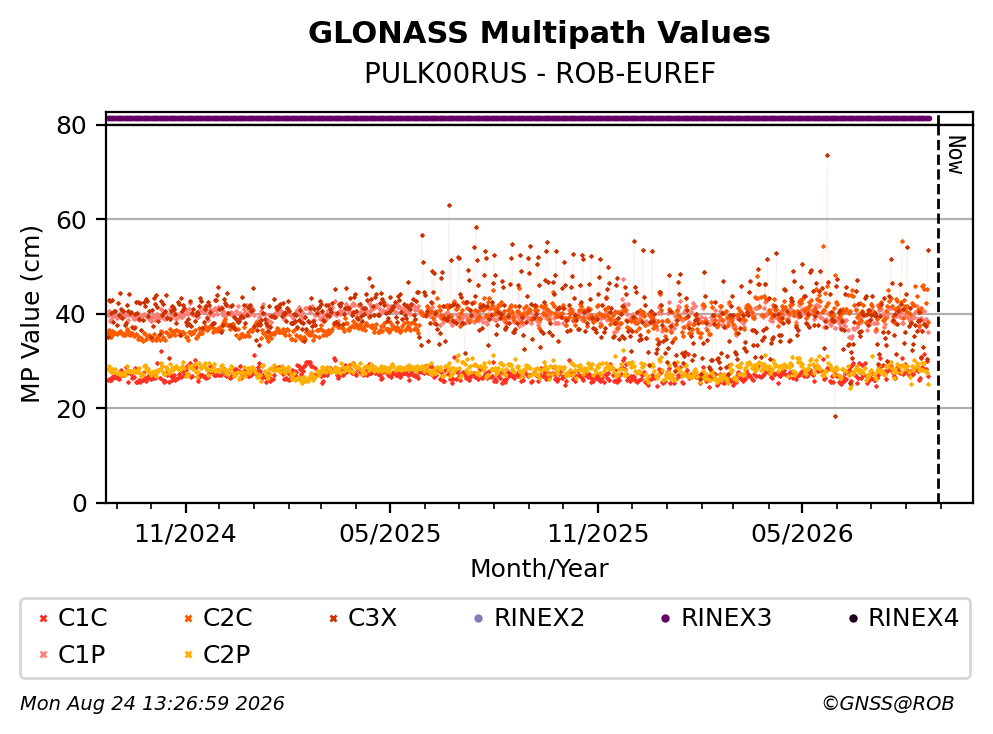Click the C1P pink legend marker

click(43, 655)
